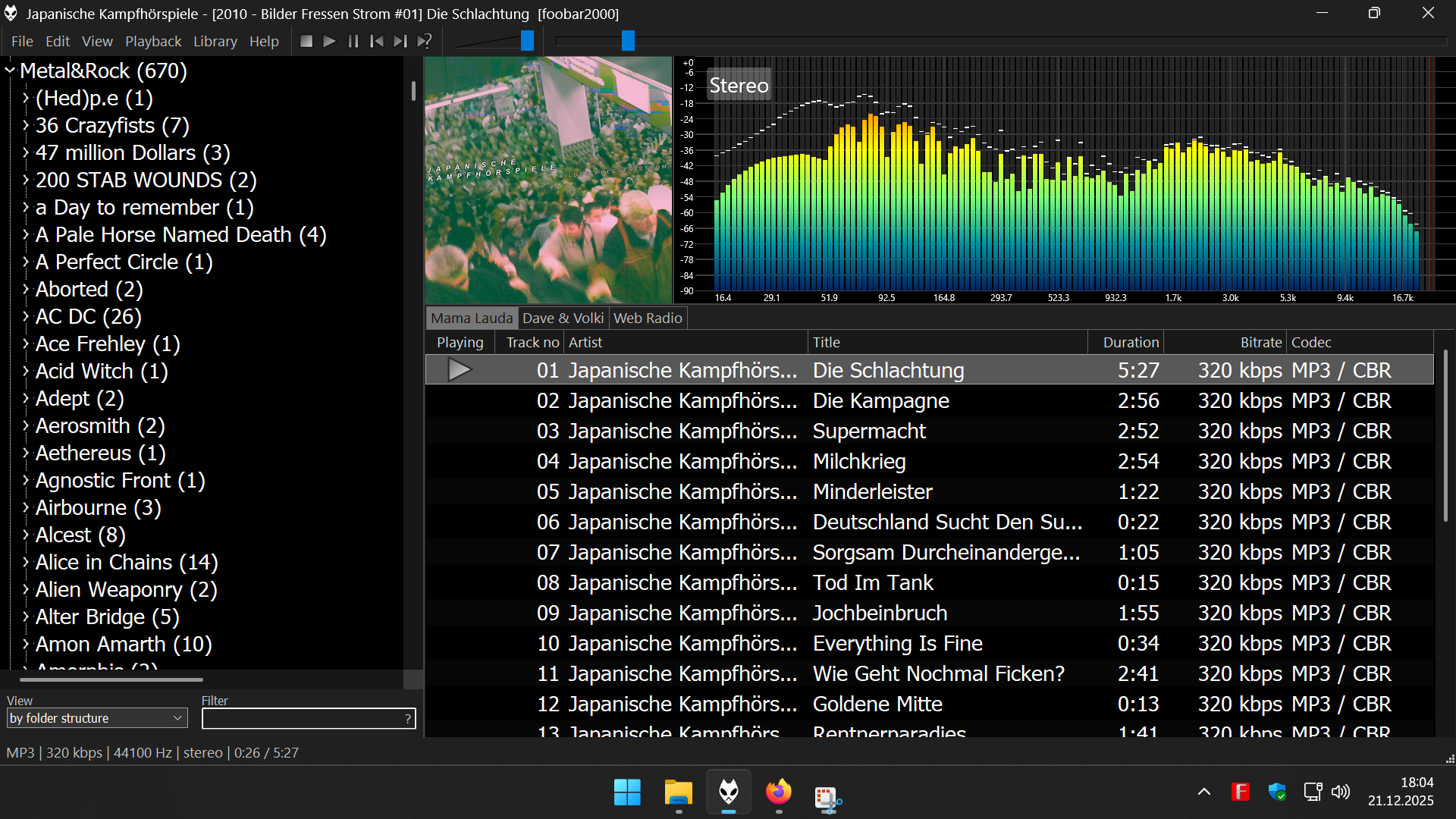Screen dimensions: 1456x819
Task: Open the Playback menu
Action: click(x=153, y=42)
